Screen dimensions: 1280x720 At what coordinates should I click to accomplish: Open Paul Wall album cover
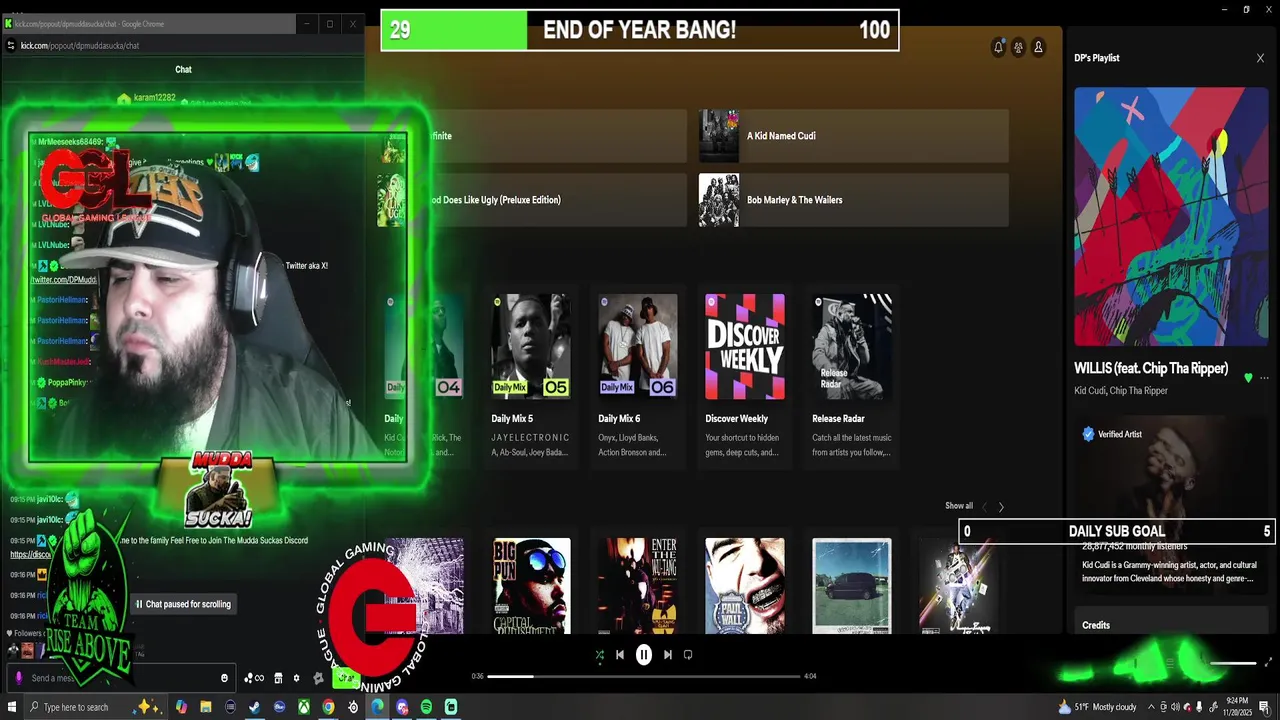(745, 586)
